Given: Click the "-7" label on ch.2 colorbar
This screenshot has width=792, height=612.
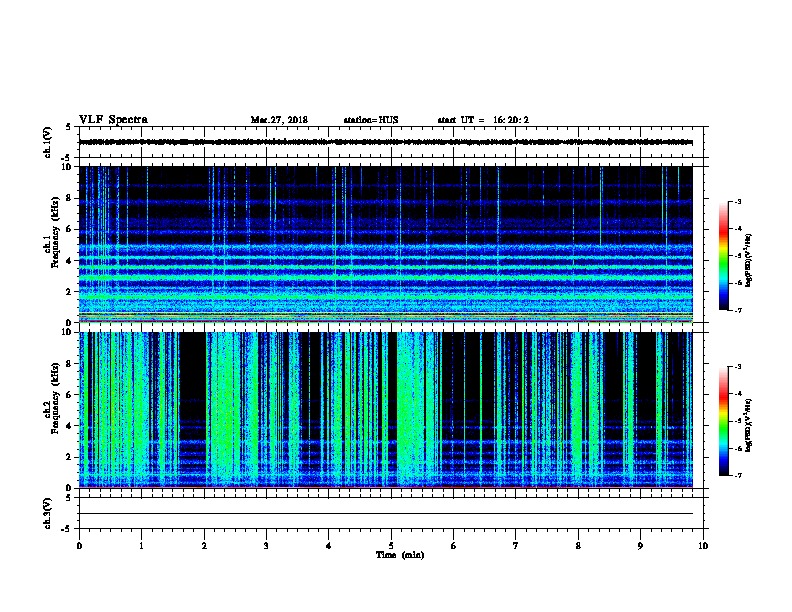Looking at the screenshot, I should pyautogui.click(x=737, y=476).
